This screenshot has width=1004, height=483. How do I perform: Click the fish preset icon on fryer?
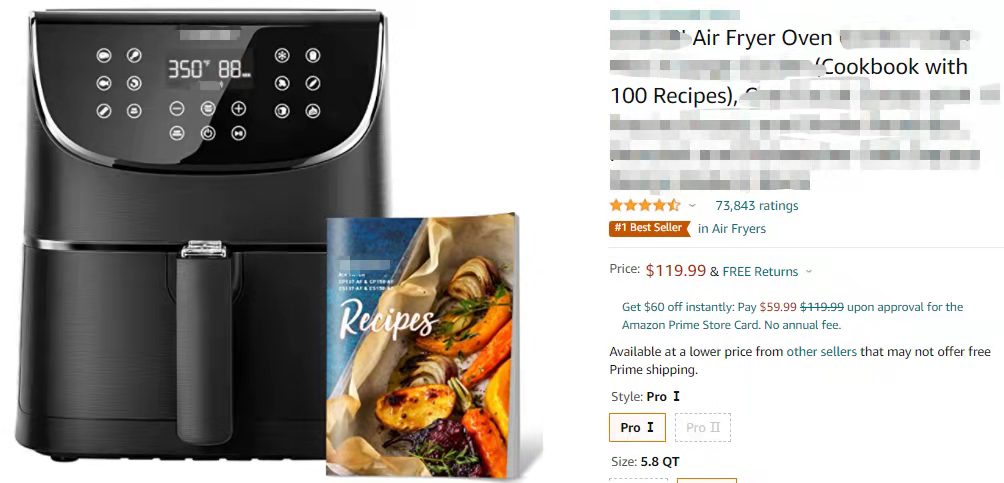[104, 83]
